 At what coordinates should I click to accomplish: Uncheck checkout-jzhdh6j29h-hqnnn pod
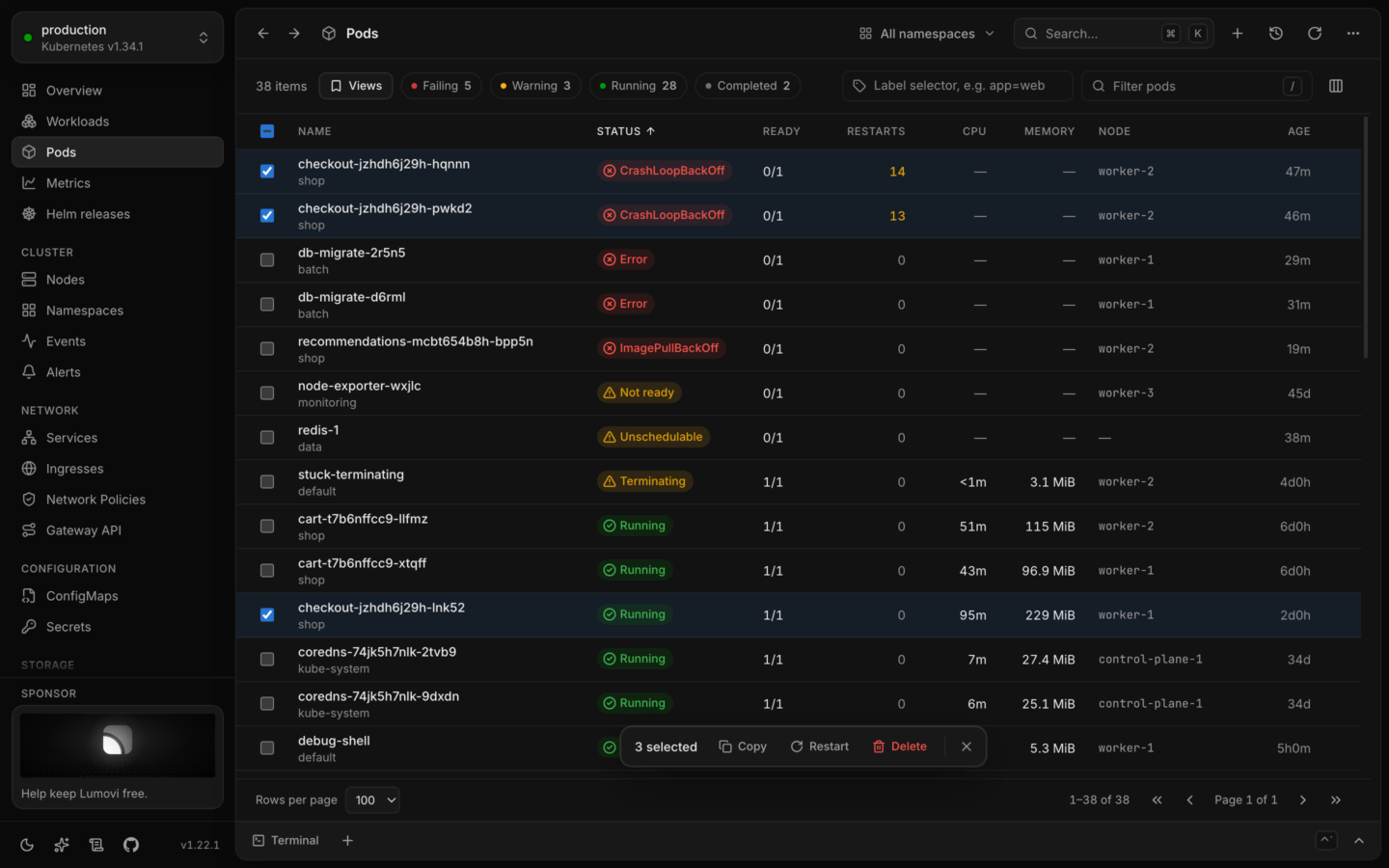(x=267, y=172)
